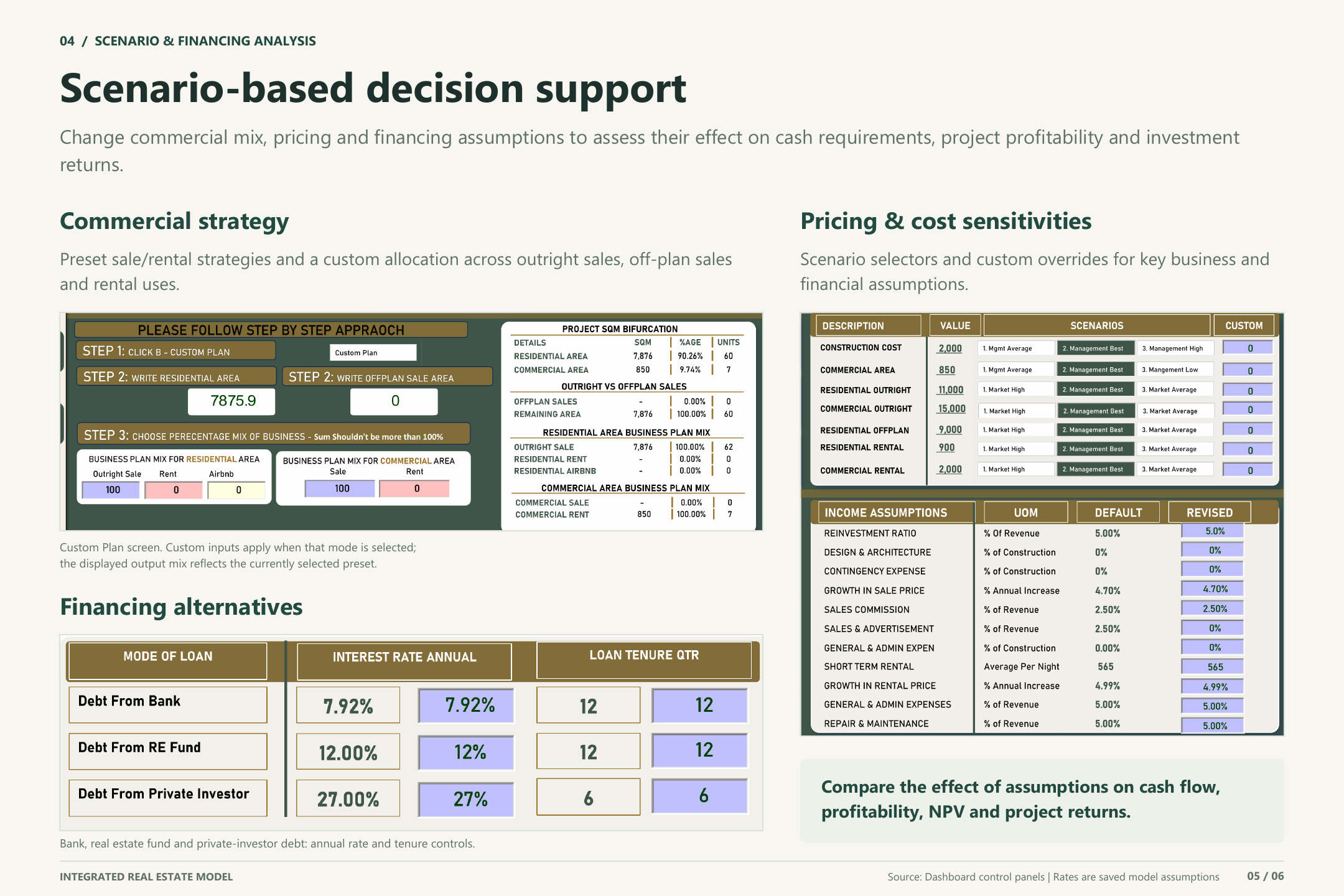Click the MODE OF LOAN header
The height and width of the screenshot is (896, 1344).
point(168,661)
